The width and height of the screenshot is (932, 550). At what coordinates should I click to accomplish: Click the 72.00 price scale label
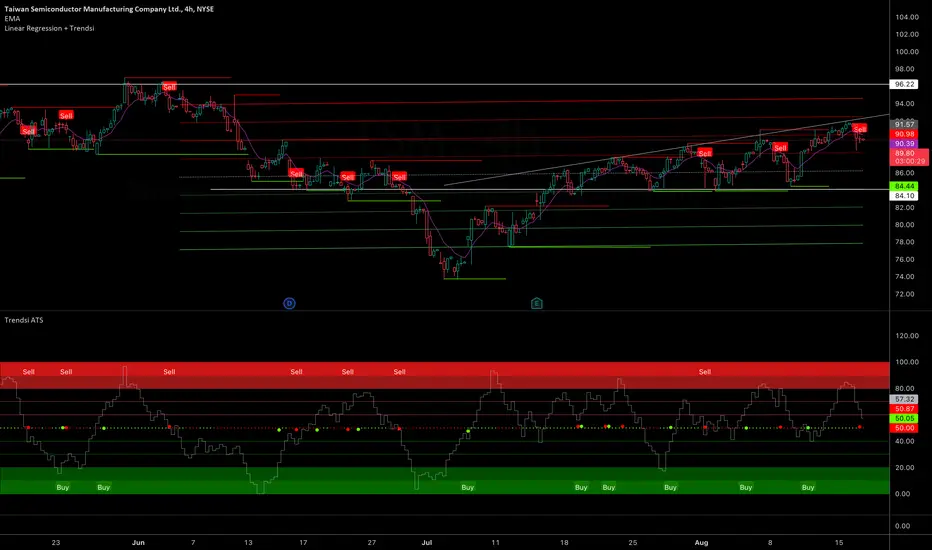click(x=905, y=294)
